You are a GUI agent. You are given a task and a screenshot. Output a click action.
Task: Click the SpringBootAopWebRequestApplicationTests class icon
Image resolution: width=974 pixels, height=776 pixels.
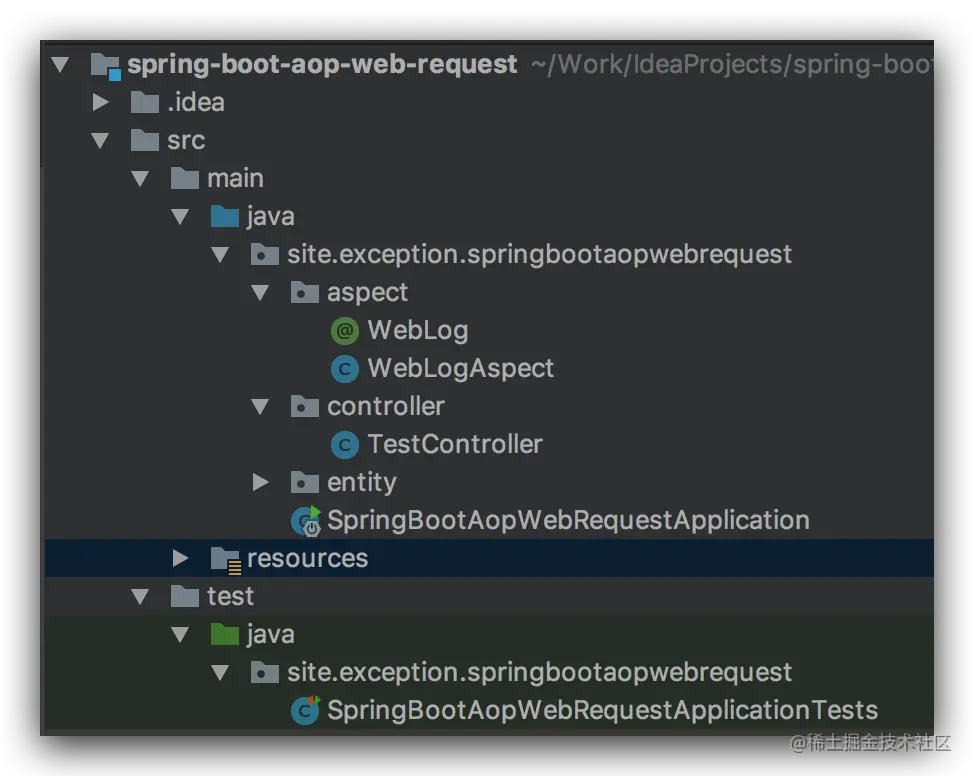(x=306, y=710)
